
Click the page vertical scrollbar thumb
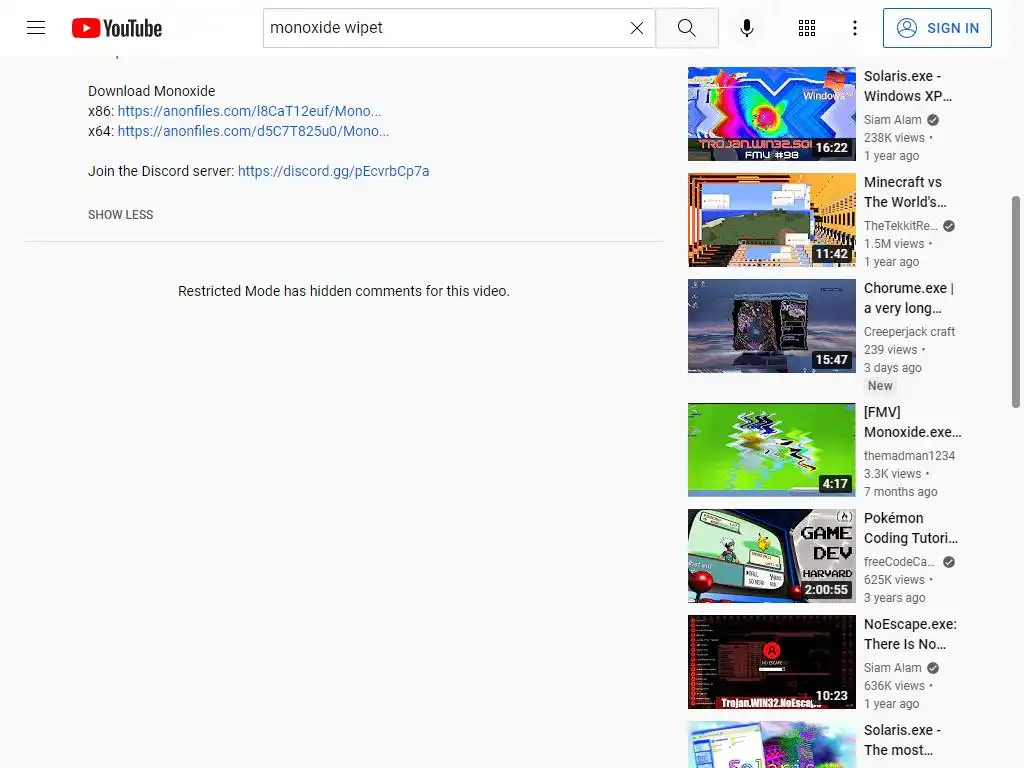tap(1016, 302)
